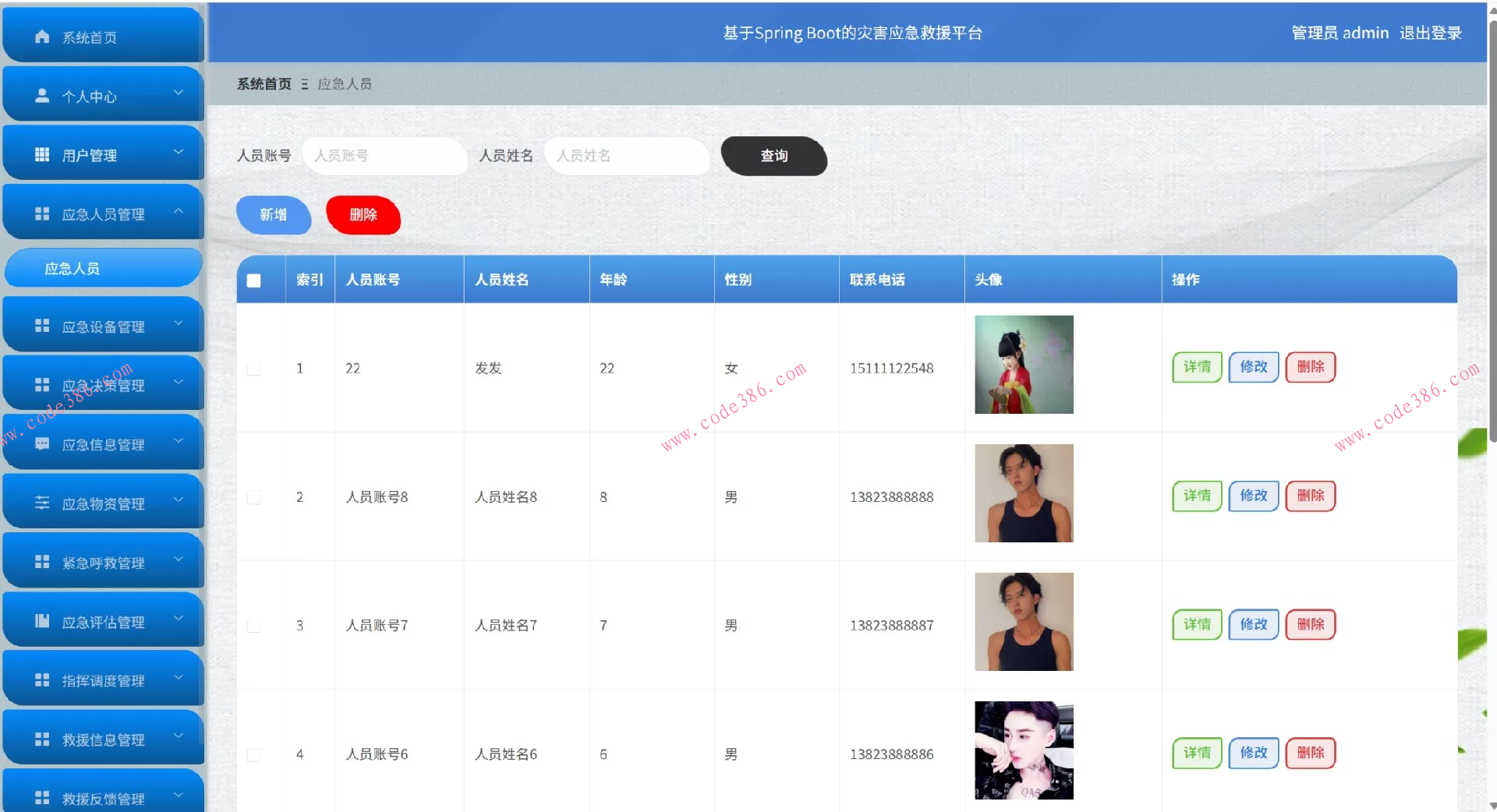Check the checkbox for 人员姓名8
The image size is (1497, 812).
pyautogui.click(x=253, y=496)
